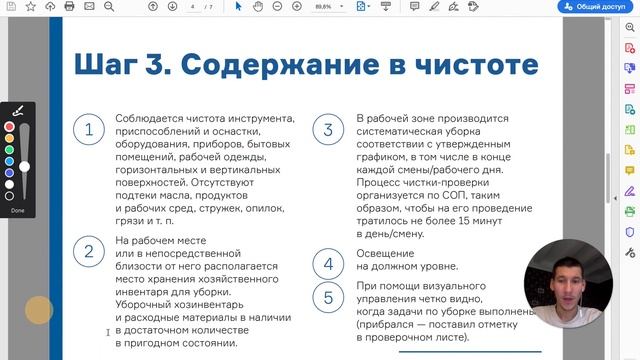Pick the white pen color

click(x=9, y=184)
